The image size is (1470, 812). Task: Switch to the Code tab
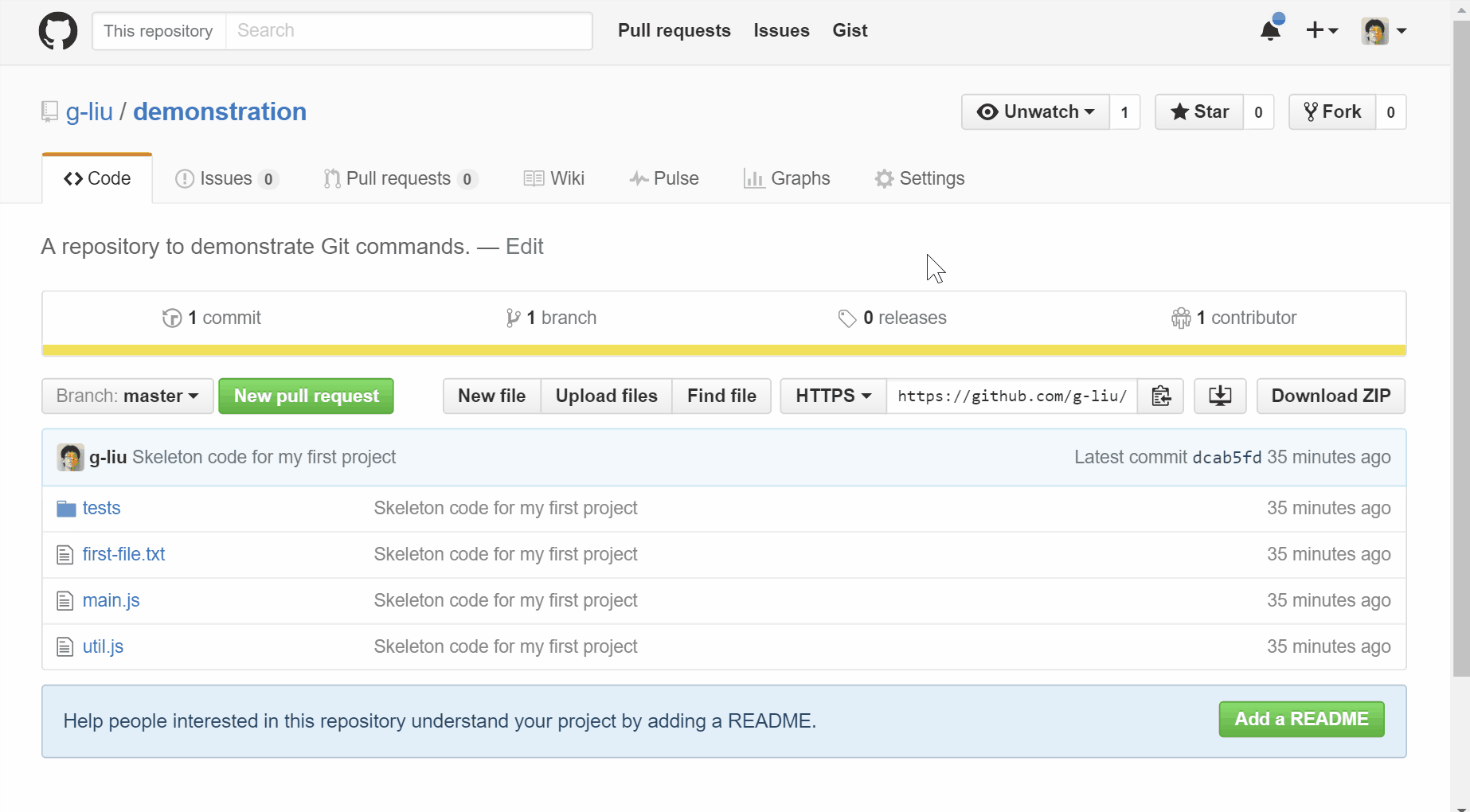pyautogui.click(x=97, y=178)
